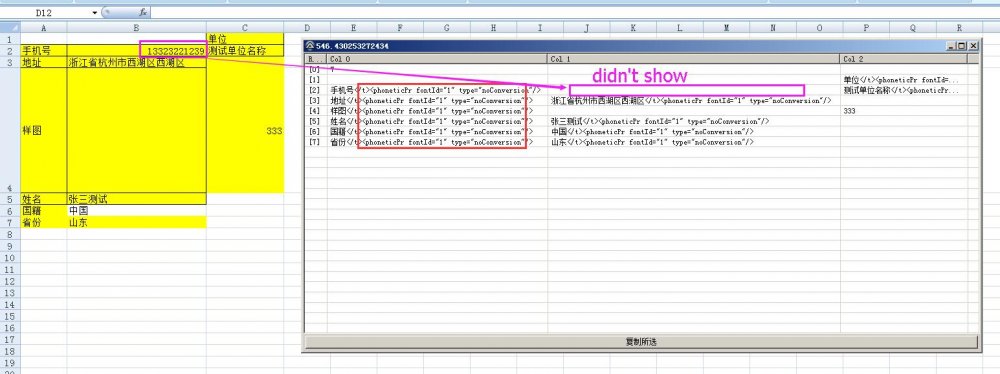The width and height of the screenshot is (1000, 374).
Task: Select the spreadsheet column D header
Action: click(x=307, y=27)
